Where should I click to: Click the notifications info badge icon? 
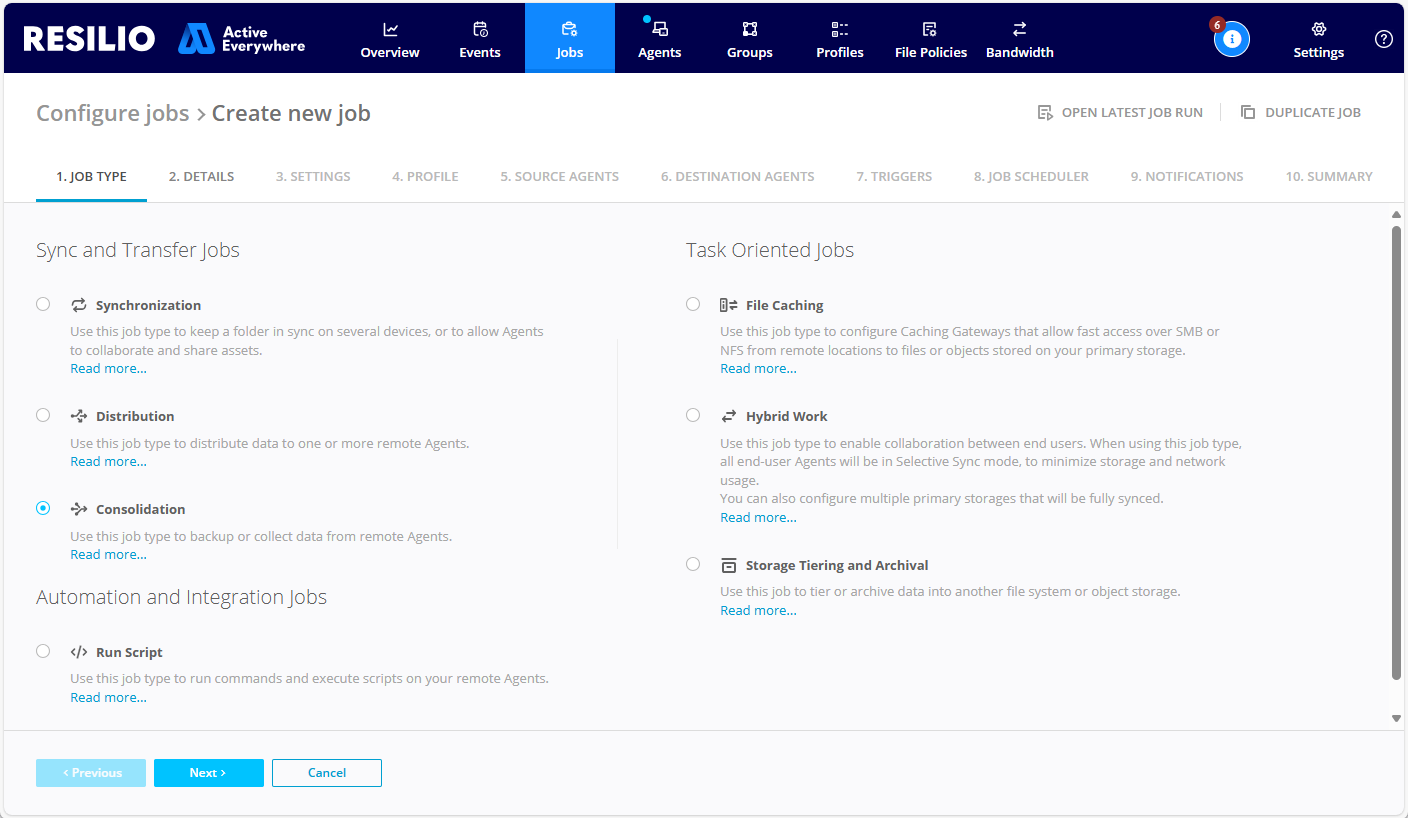point(1232,38)
